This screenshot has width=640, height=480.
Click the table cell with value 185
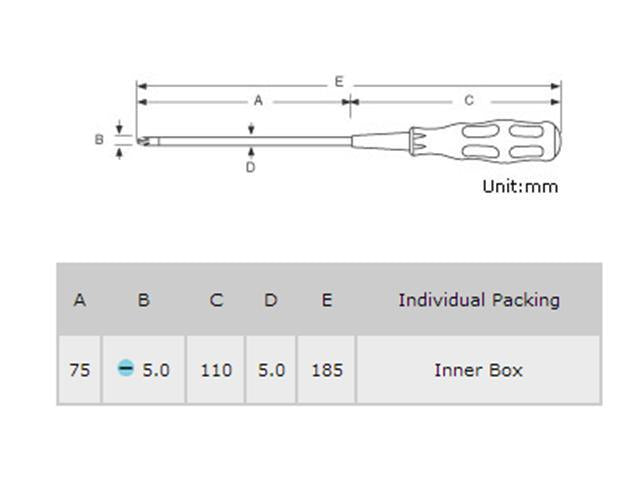(326, 370)
